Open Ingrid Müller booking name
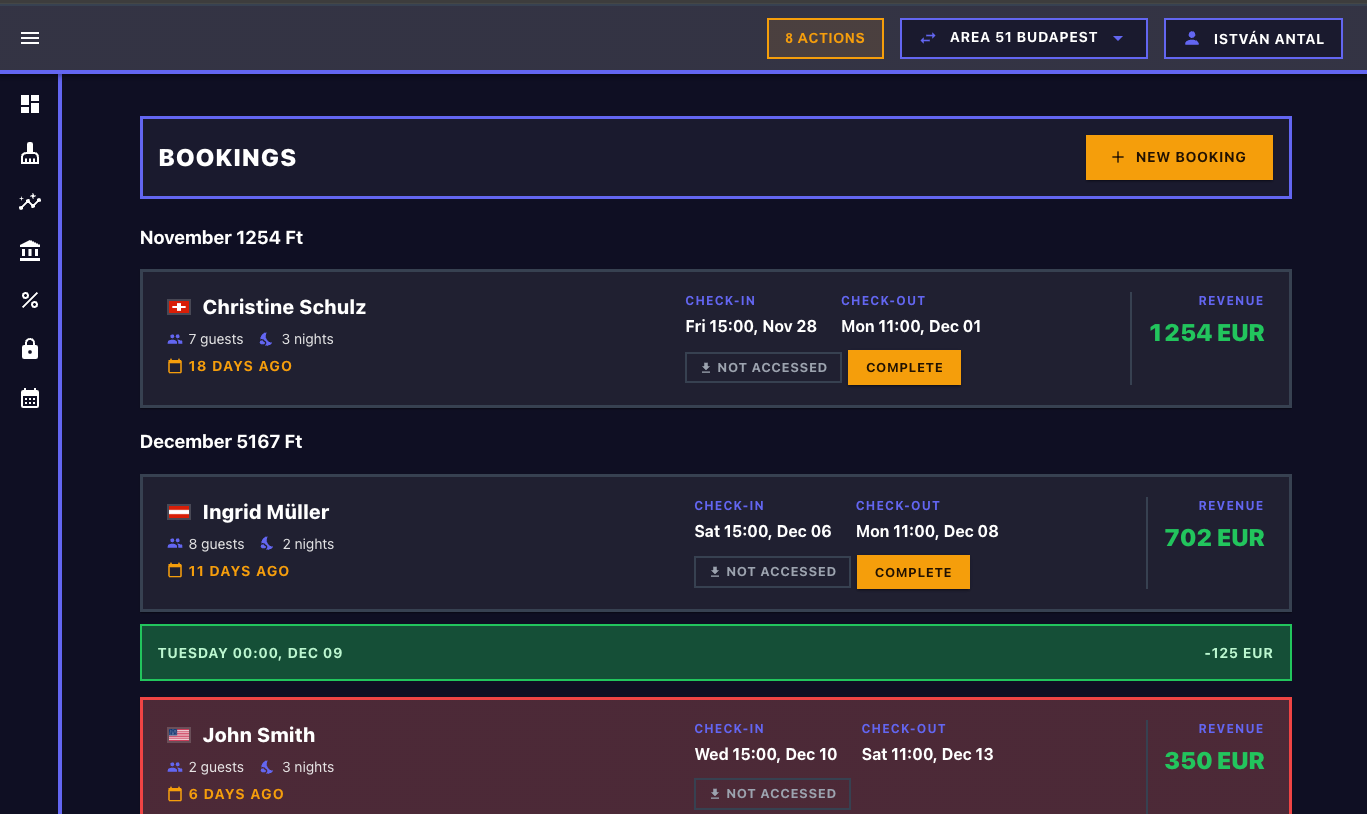Screen dimensions: 1367x814 click(265, 512)
